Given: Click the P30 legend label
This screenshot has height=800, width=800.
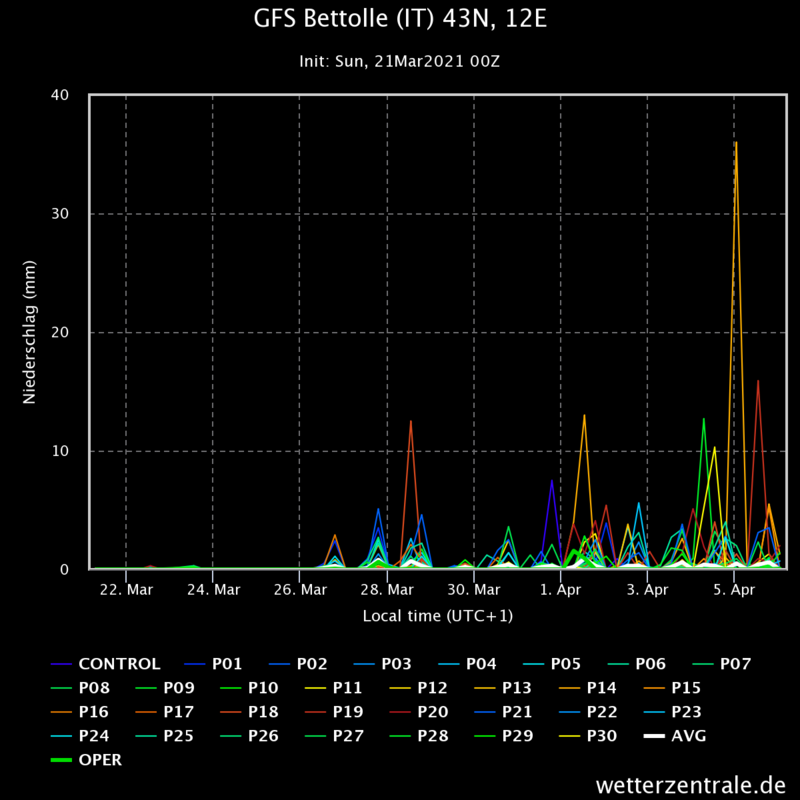Looking at the screenshot, I should (602, 736).
